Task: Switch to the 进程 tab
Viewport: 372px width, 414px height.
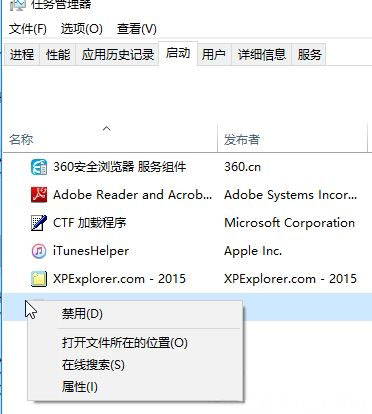Action: pyautogui.click(x=22, y=55)
